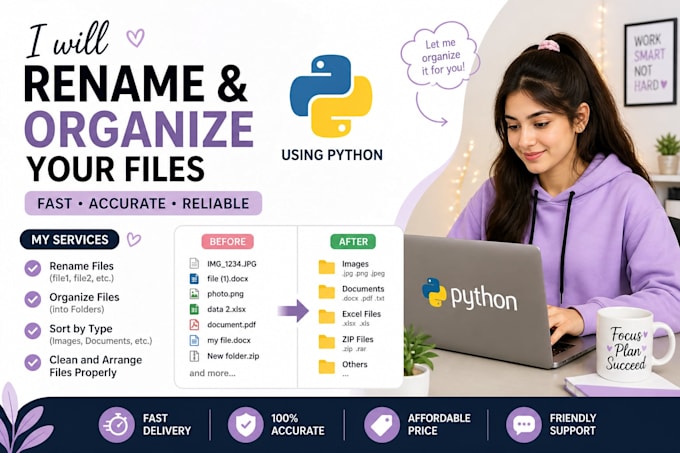The height and width of the screenshot is (453, 680).
Task: Click the shield 100% Accurate icon
Action: pyautogui.click(x=245, y=424)
